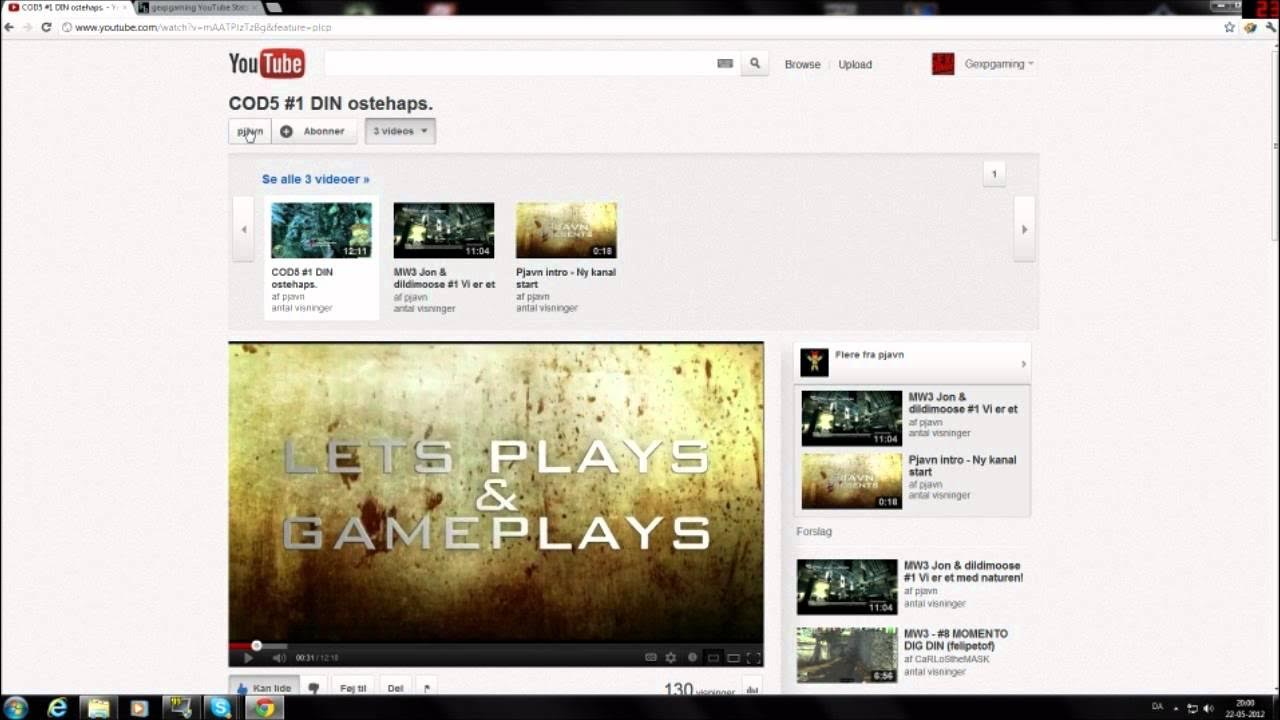Click the YouTube logo
1280x720 pixels.
point(266,64)
